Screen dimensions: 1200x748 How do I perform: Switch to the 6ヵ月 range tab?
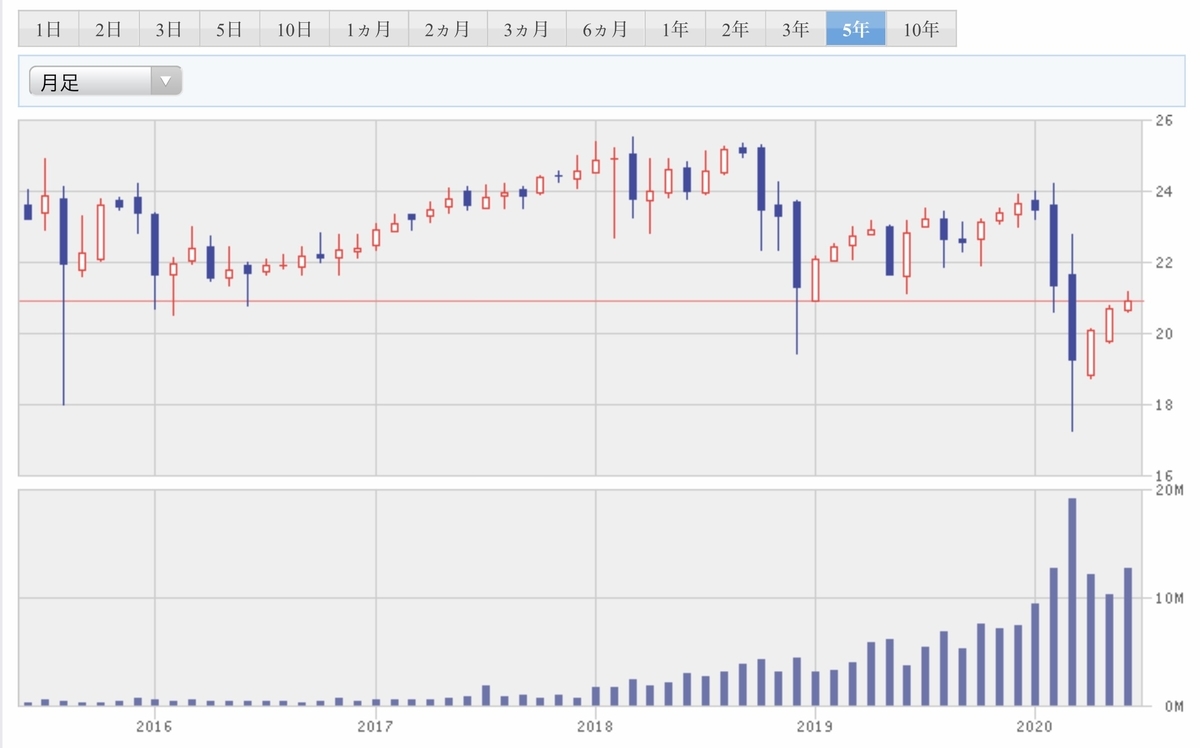click(x=605, y=29)
